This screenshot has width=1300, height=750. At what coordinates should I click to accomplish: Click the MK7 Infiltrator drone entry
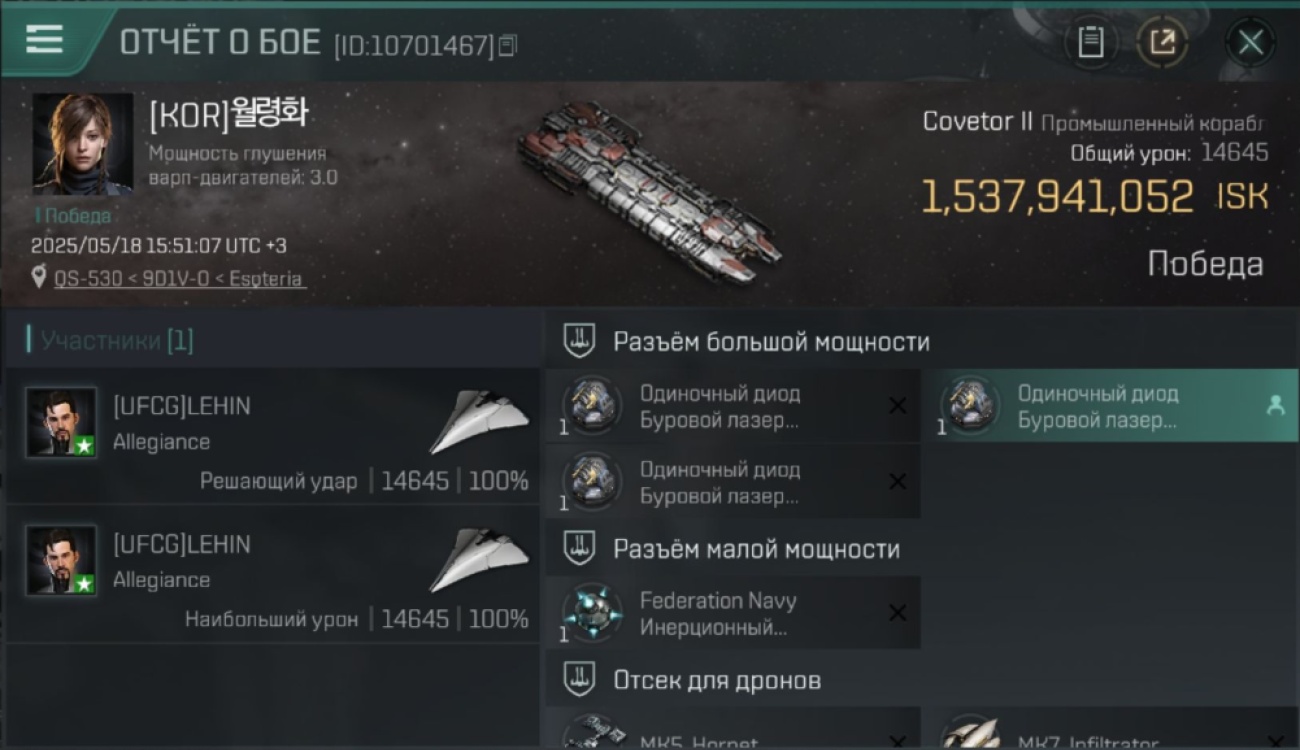click(x=1110, y=729)
